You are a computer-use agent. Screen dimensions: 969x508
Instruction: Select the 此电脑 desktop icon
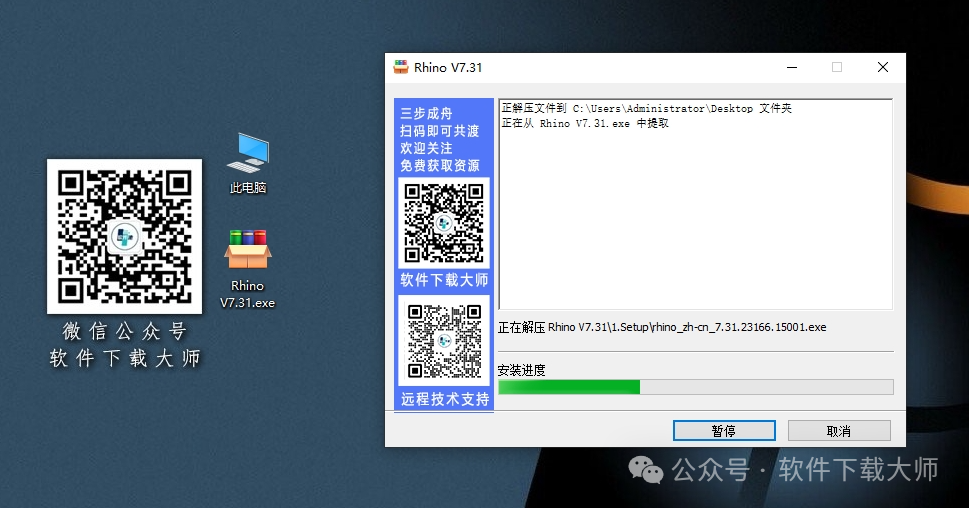248,163
